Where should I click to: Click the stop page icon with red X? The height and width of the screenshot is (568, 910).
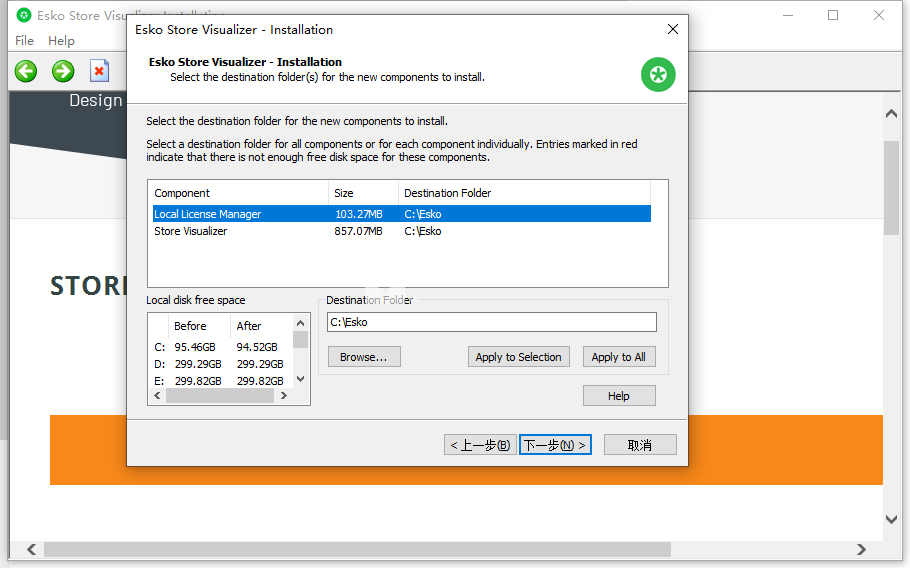[99, 71]
